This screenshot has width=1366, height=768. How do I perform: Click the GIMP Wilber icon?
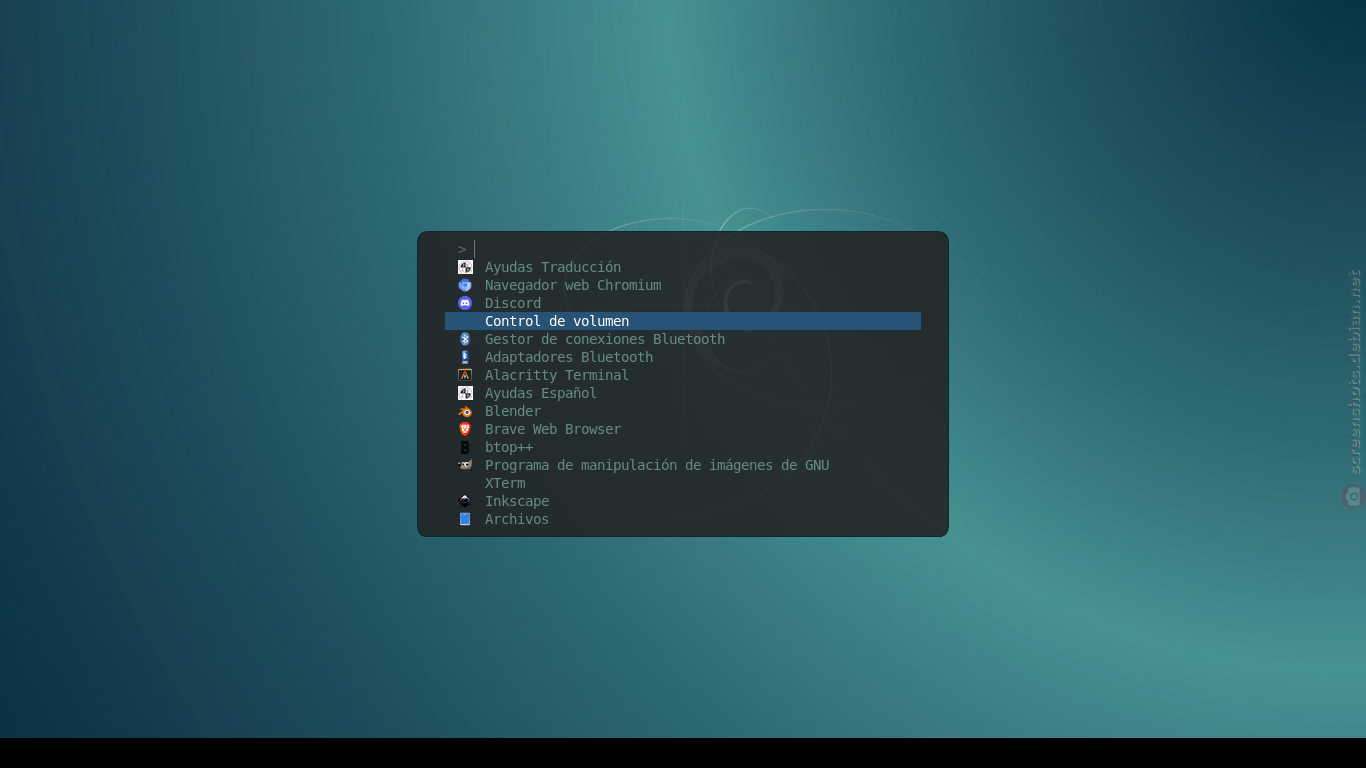(x=465, y=465)
